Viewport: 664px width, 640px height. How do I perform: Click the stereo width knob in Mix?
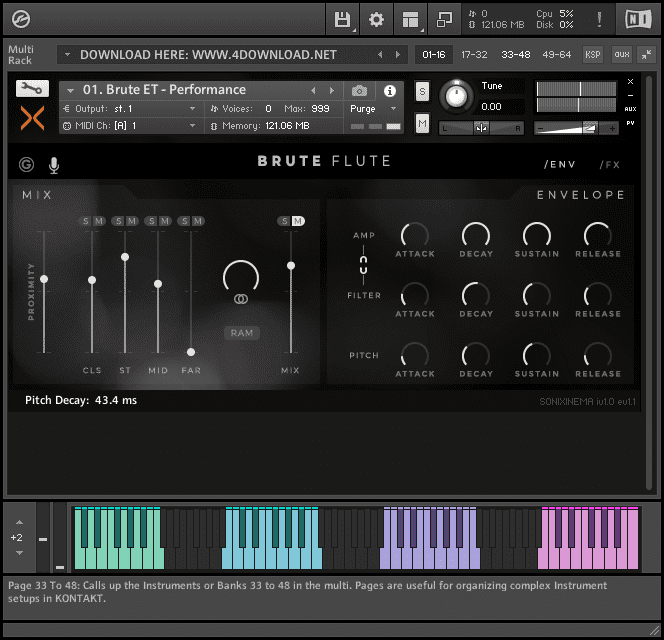[241, 277]
